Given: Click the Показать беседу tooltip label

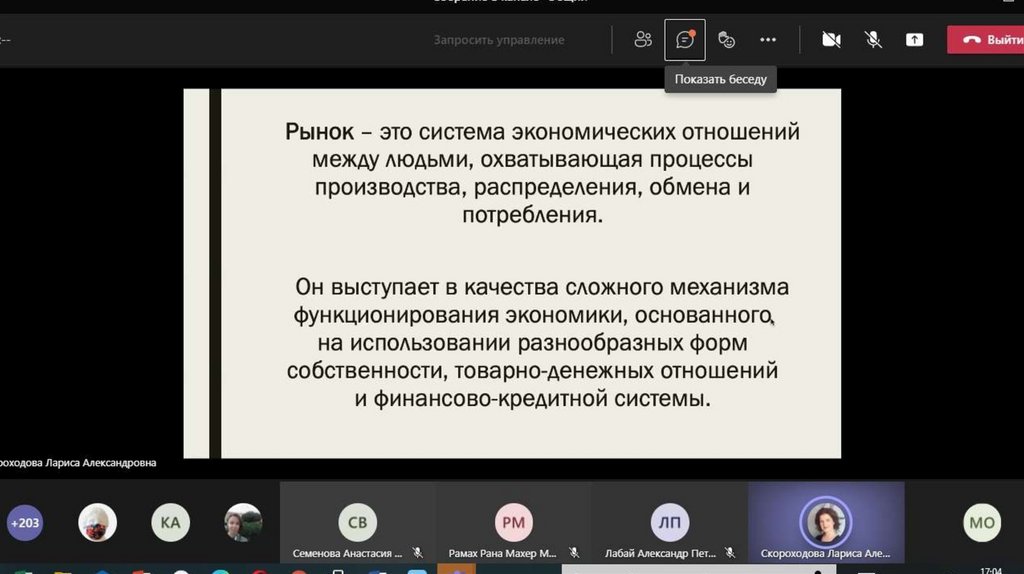Looking at the screenshot, I should 720,79.
